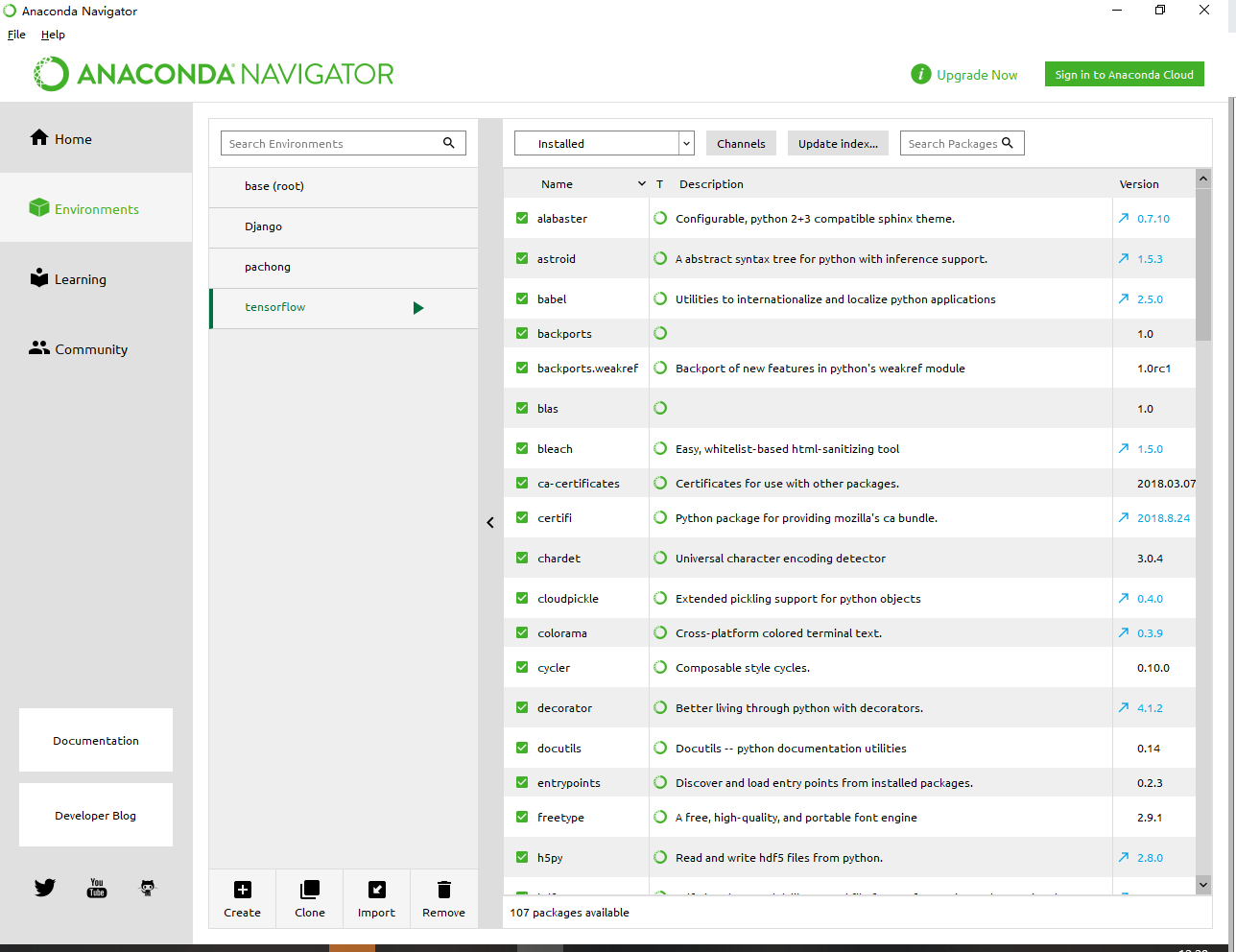Screen dimensions: 1236x952
Task: Click the Update index... button
Action: click(x=838, y=143)
